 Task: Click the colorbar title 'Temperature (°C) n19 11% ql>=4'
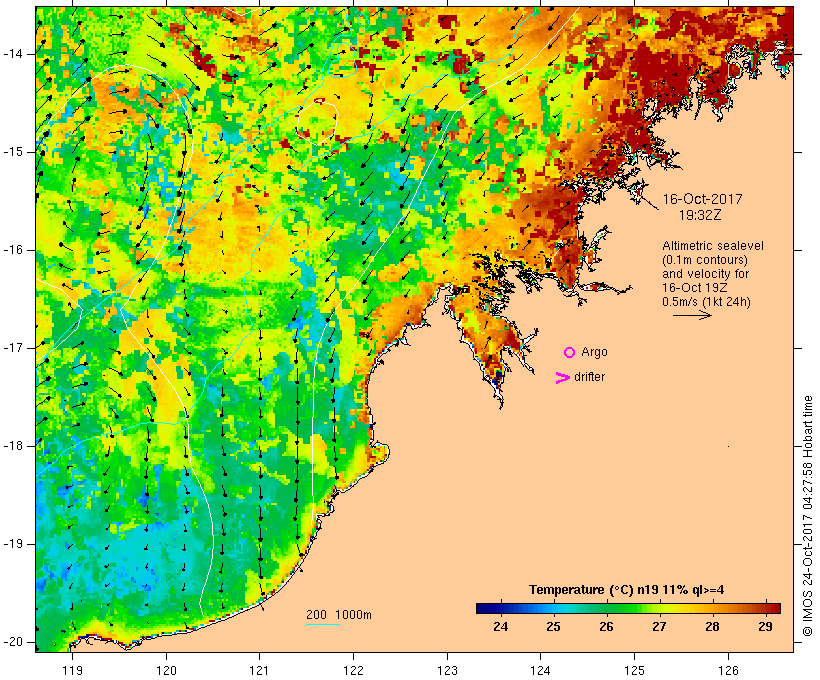627,590
